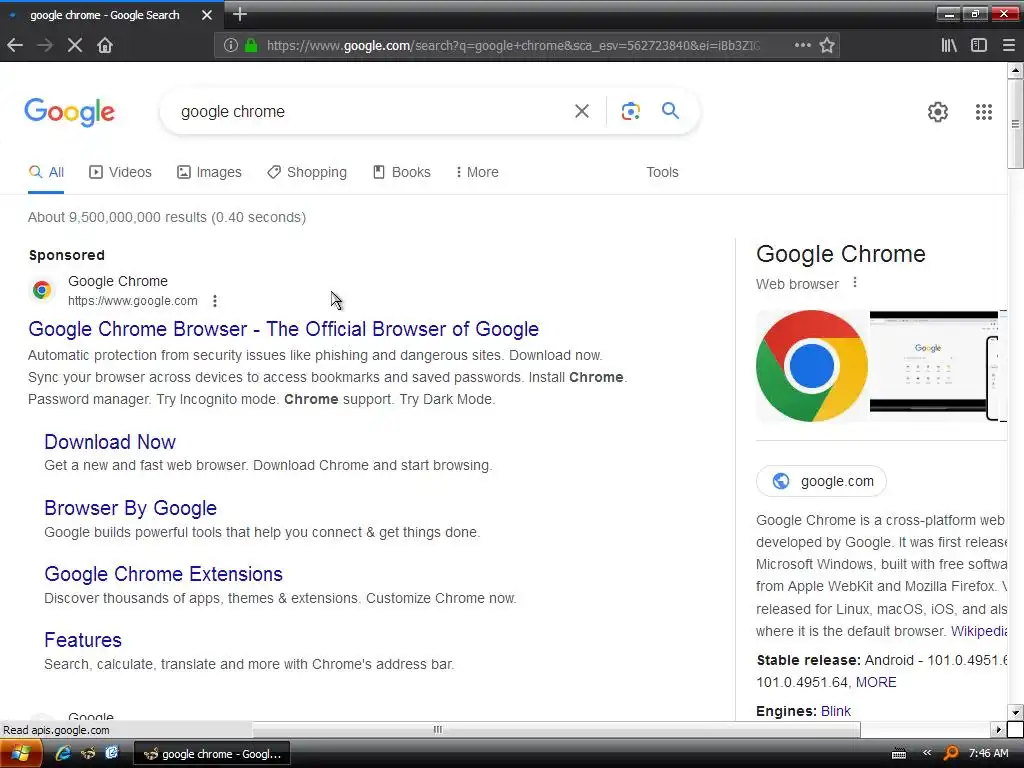This screenshot has height=768, width=1024.
Task: Stop loading the page
Action: pos(74,45)
